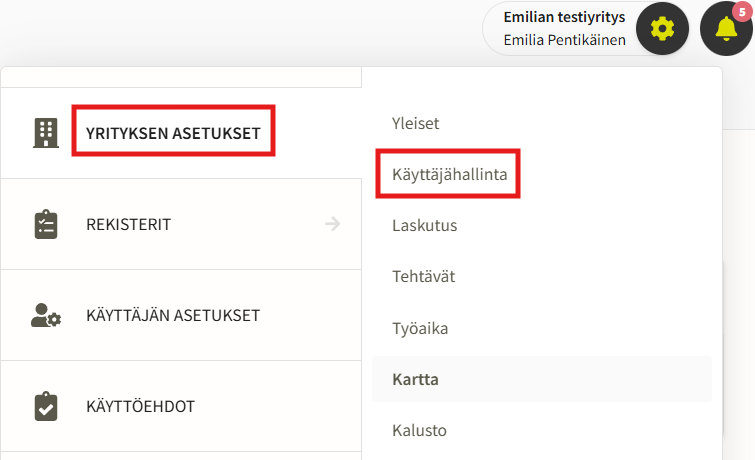Open the notifications bell
The height and width of the screenshot is (460, 755).
pos(726,29)
